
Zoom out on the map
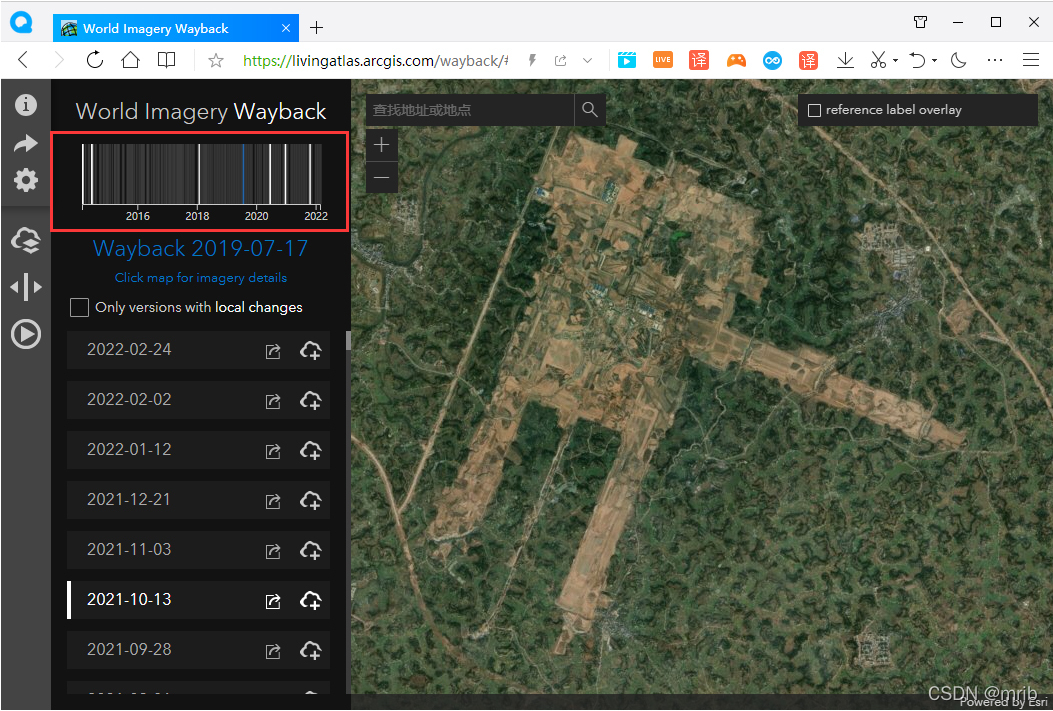381,177
